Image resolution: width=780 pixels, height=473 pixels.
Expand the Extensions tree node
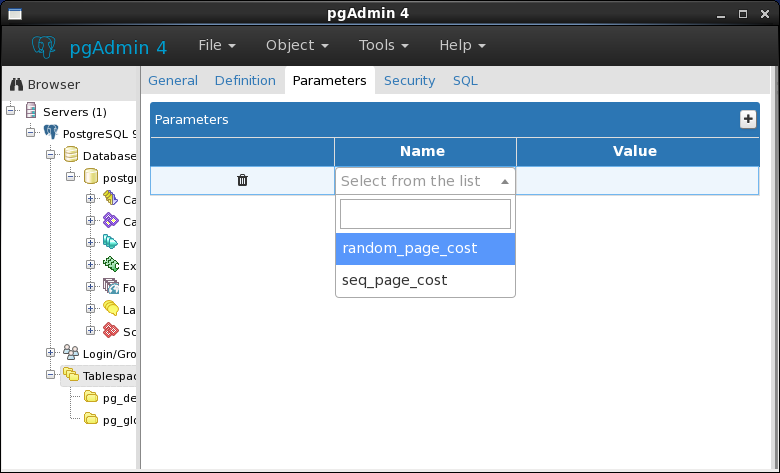click(x=90, y=265)
